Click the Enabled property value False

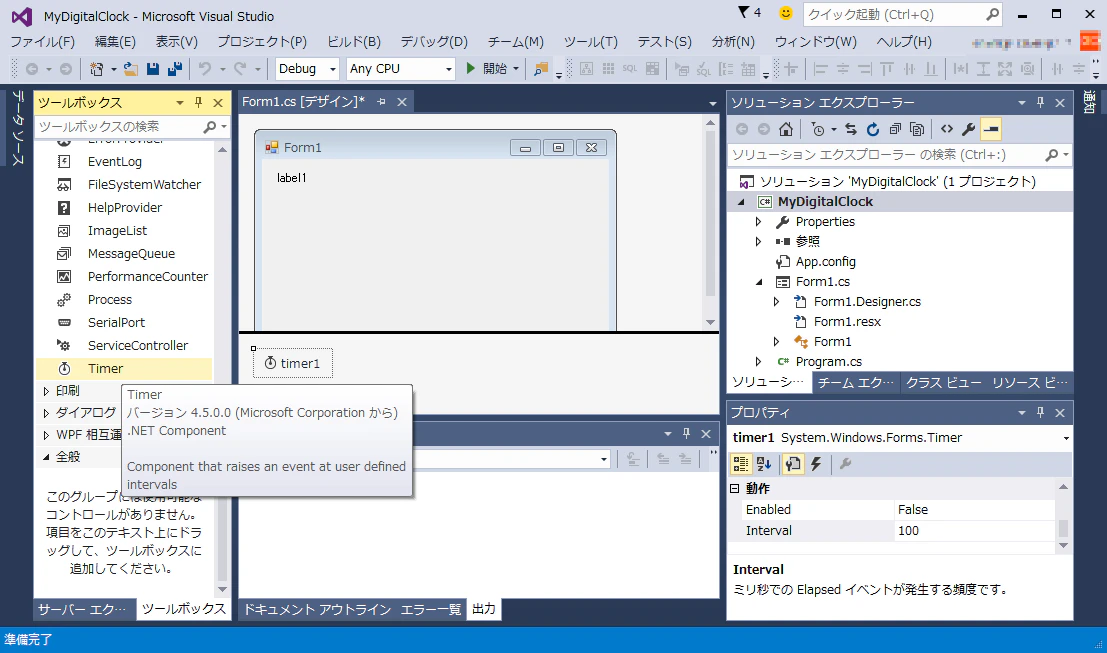point(974,510)
